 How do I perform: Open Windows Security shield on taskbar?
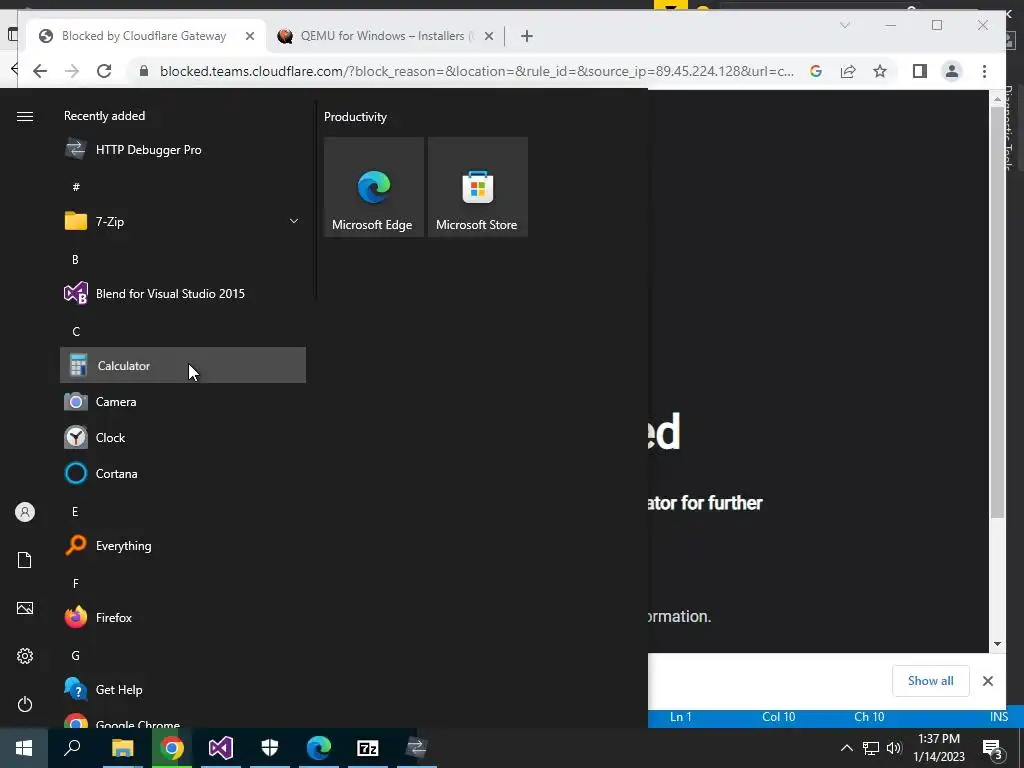(x=270, y=748)
